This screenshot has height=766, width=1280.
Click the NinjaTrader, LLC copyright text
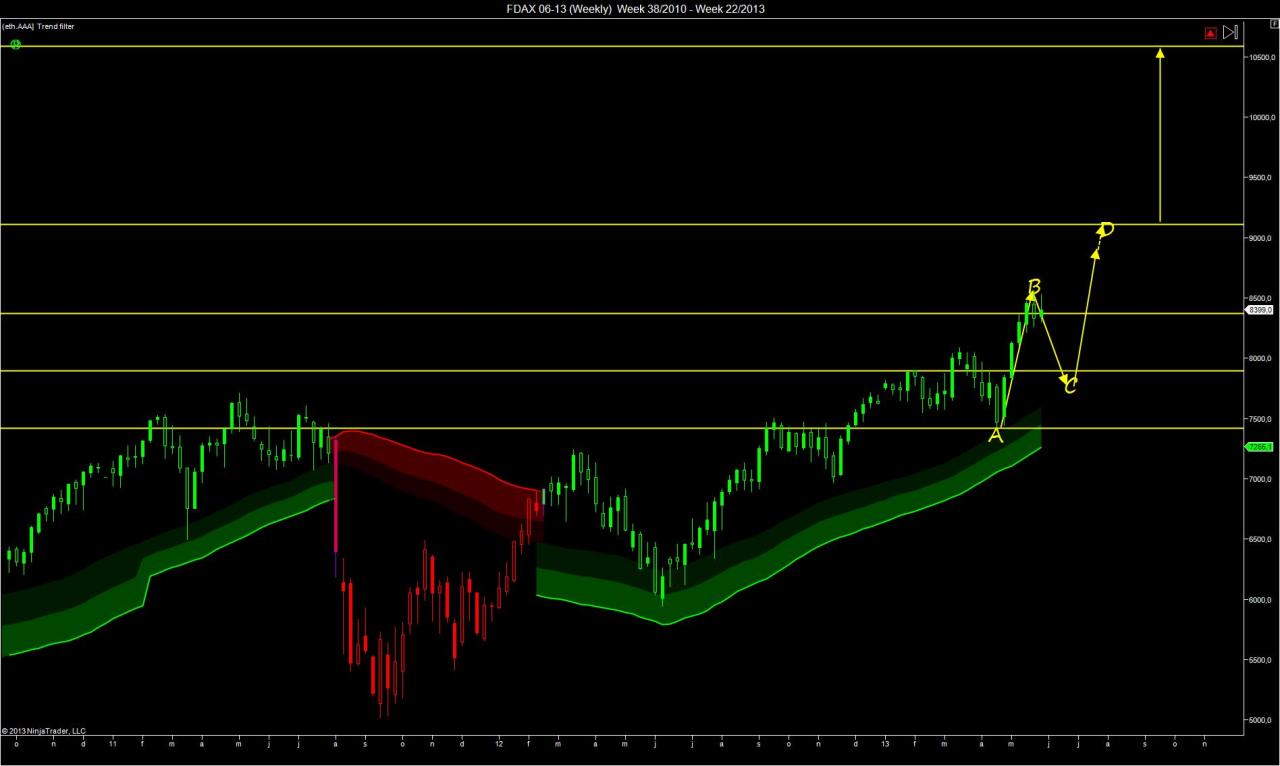[x=44, y=731]
